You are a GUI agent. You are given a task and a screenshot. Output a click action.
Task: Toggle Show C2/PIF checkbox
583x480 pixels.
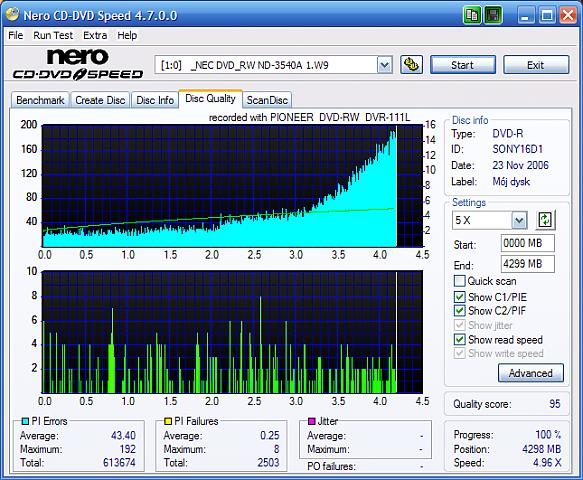(x=460, y=310)
